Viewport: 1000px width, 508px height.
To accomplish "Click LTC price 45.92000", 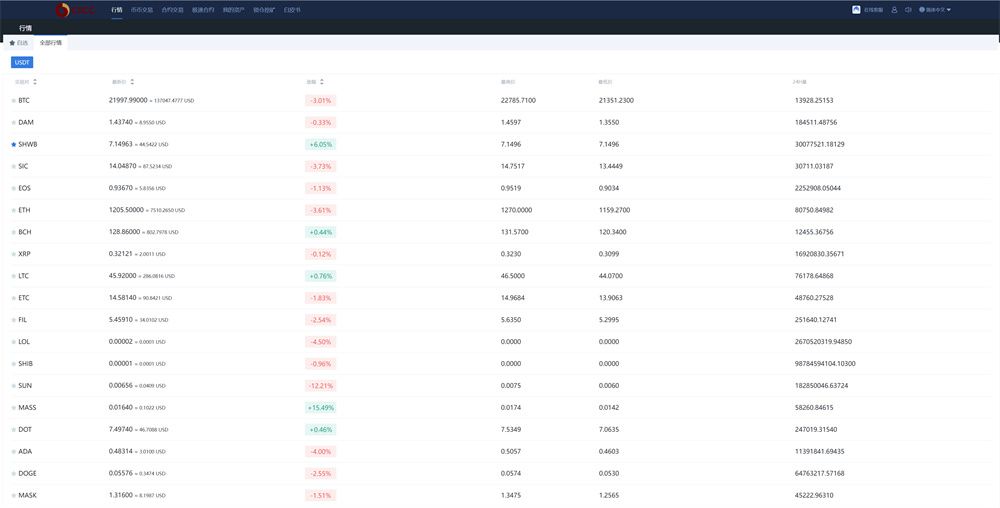I will pyautogui.click(x=122, y=276).
